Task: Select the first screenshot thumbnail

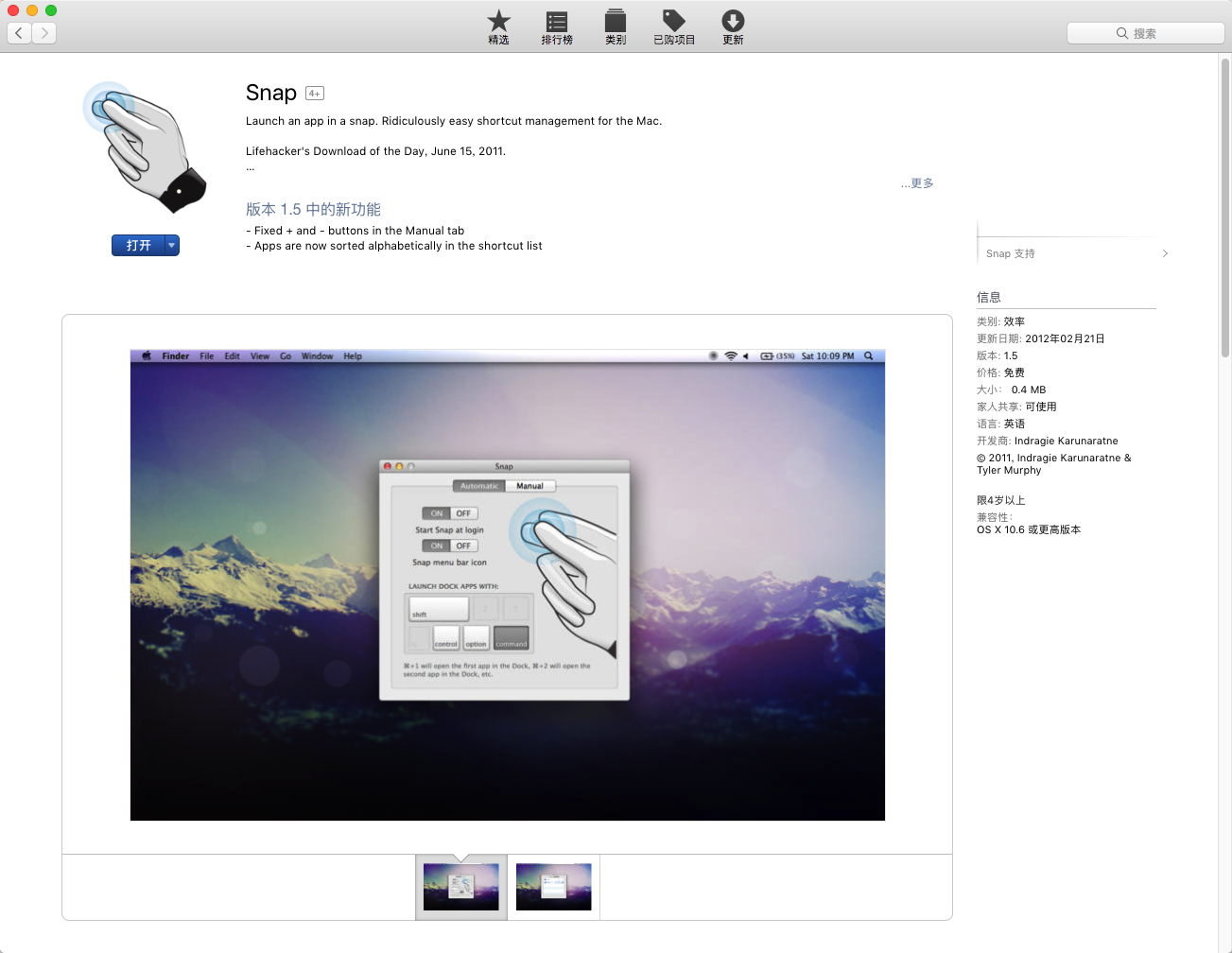Action: (461, 887)
